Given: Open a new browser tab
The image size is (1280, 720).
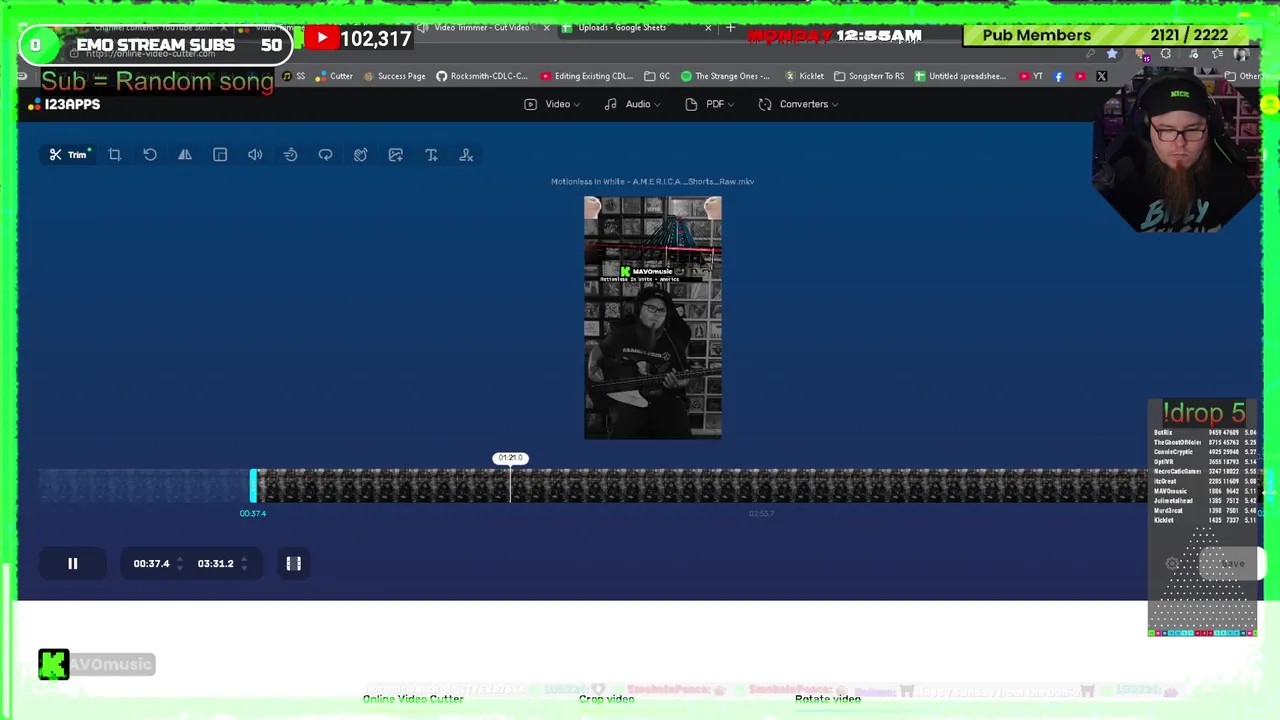Looking at the screenshot, I should (x=730, y=28).
